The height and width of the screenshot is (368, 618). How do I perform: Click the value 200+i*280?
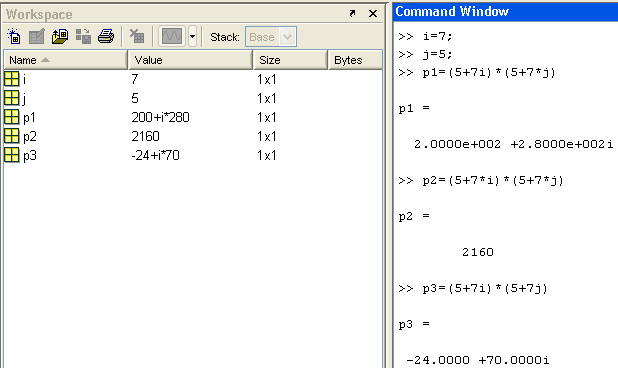tap(160, 117)
